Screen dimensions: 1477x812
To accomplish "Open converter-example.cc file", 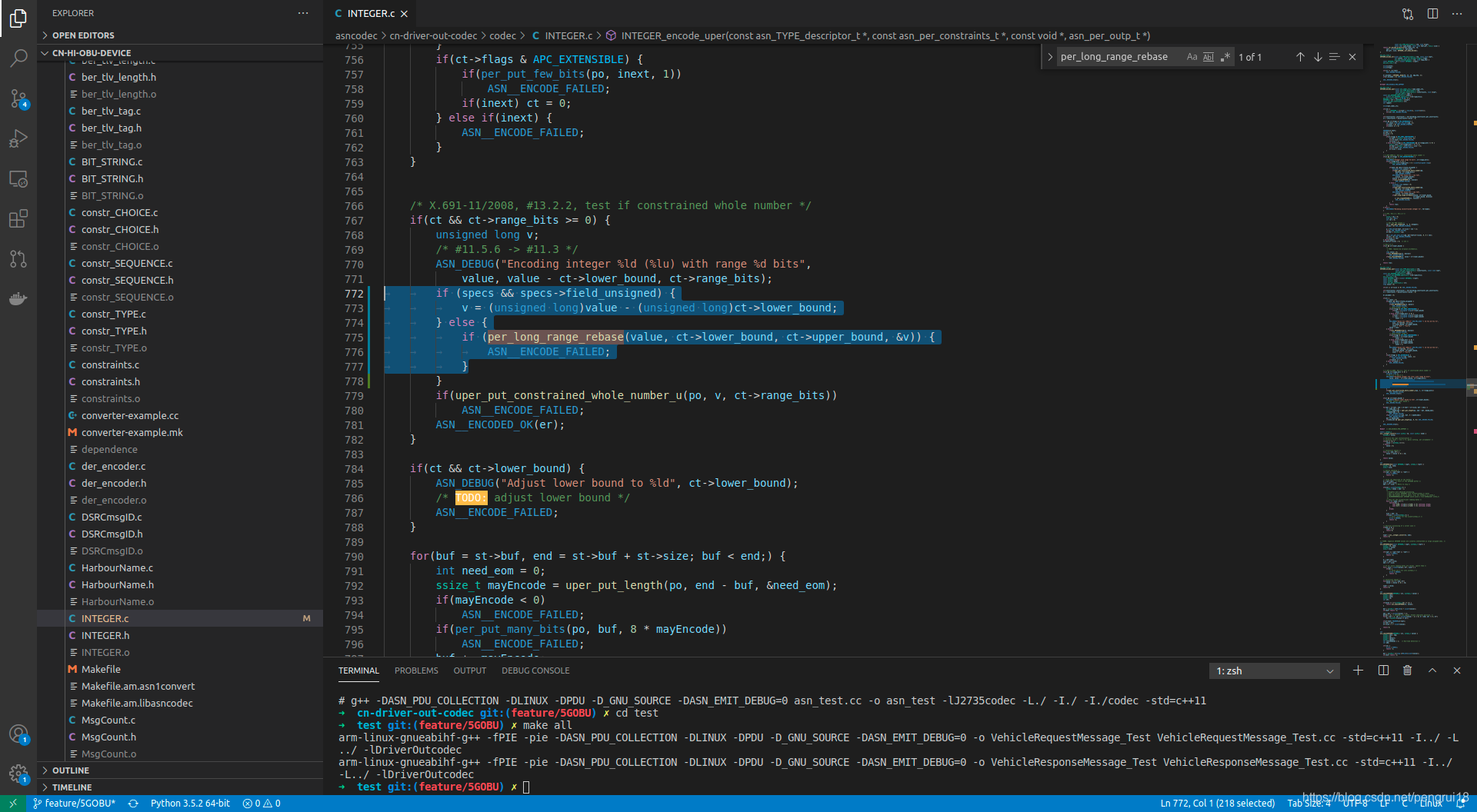I will 130,415.
